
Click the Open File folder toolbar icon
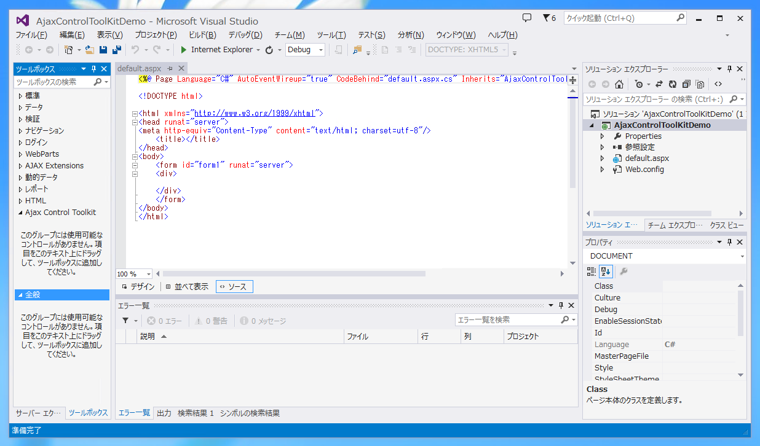click(x=90, y=49)
